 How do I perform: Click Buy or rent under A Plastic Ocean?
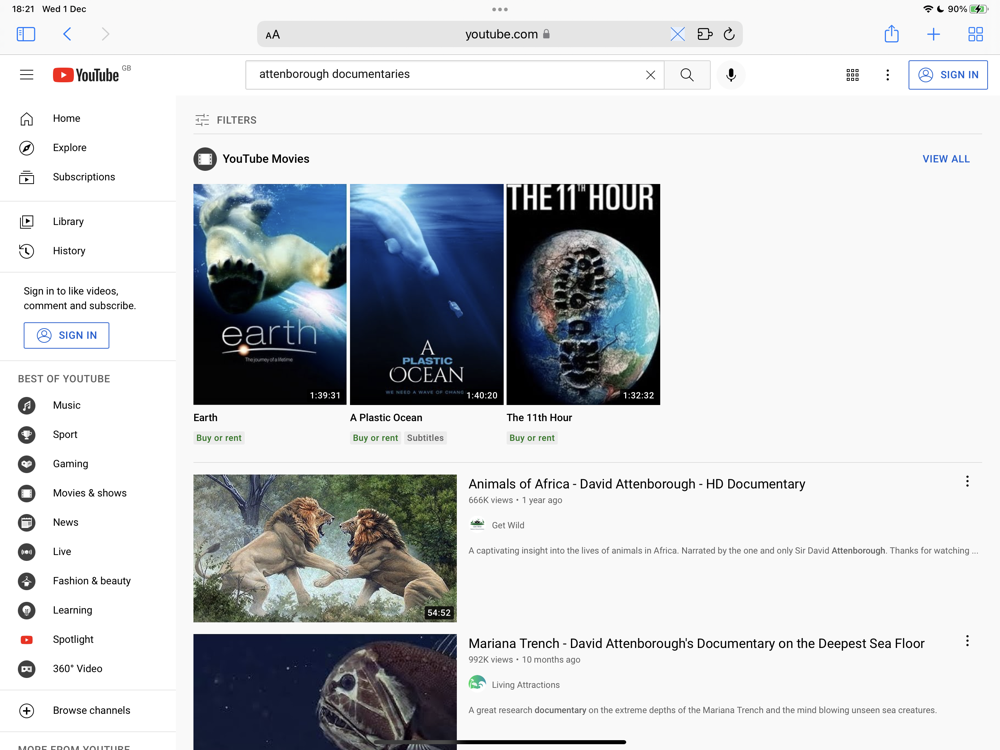pyautogui.click(x=375, y=438)
